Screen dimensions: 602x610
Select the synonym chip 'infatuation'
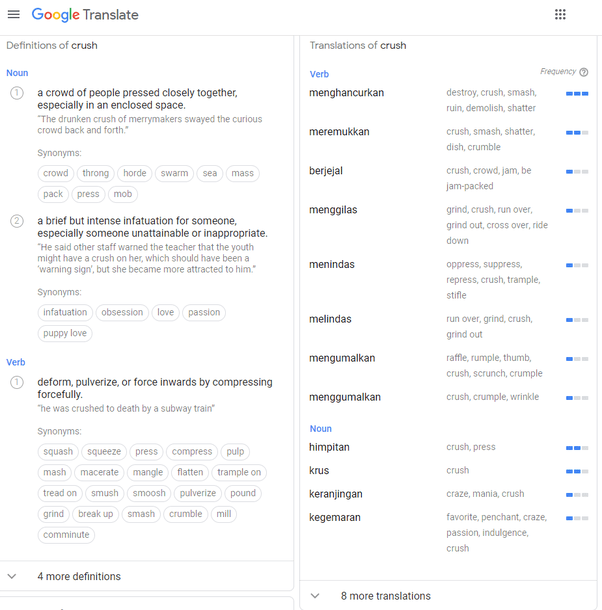[66, 312]
